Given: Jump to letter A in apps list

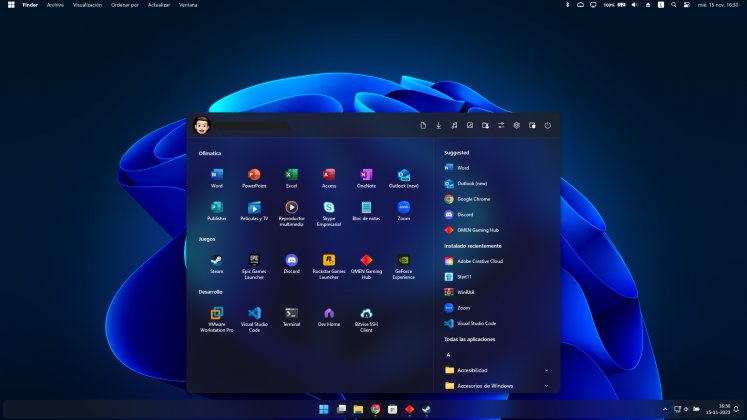Looking at the screenshot, I should click(448, 355).
